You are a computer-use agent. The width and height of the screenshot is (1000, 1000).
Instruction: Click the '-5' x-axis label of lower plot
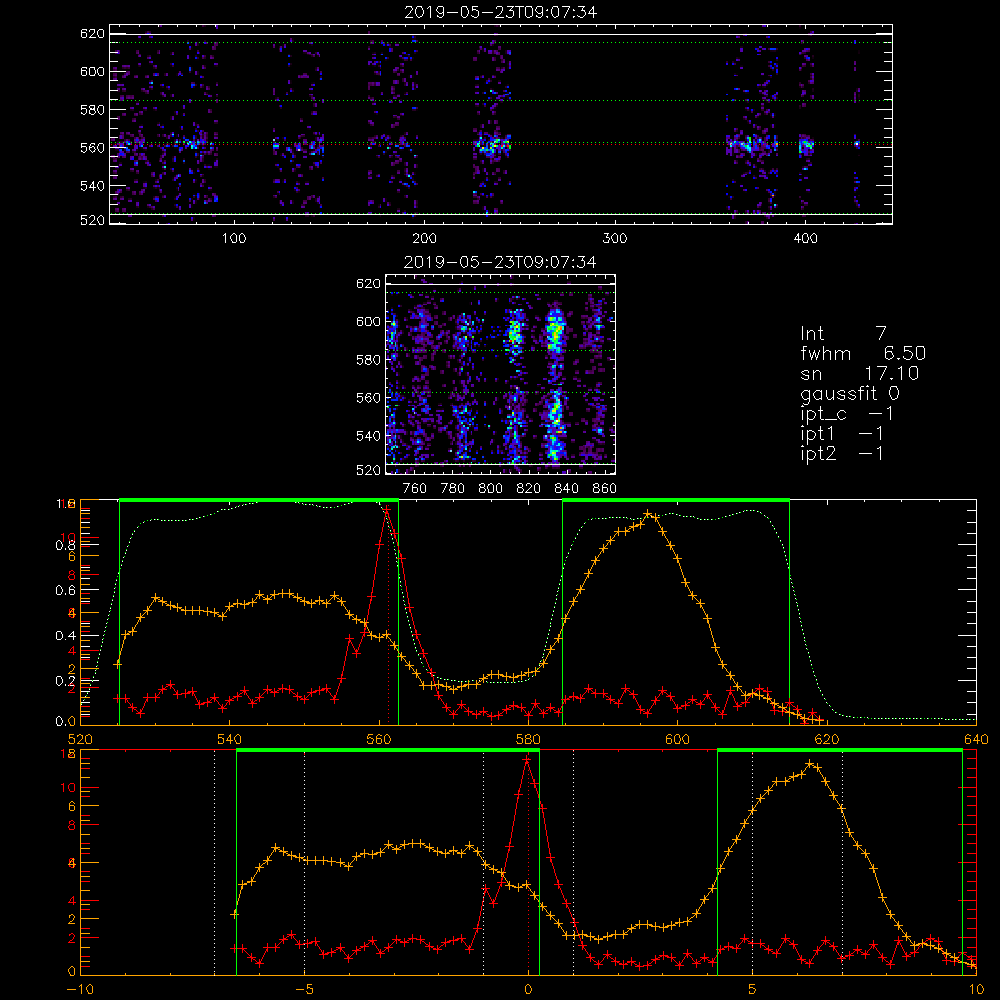(304, 989)
